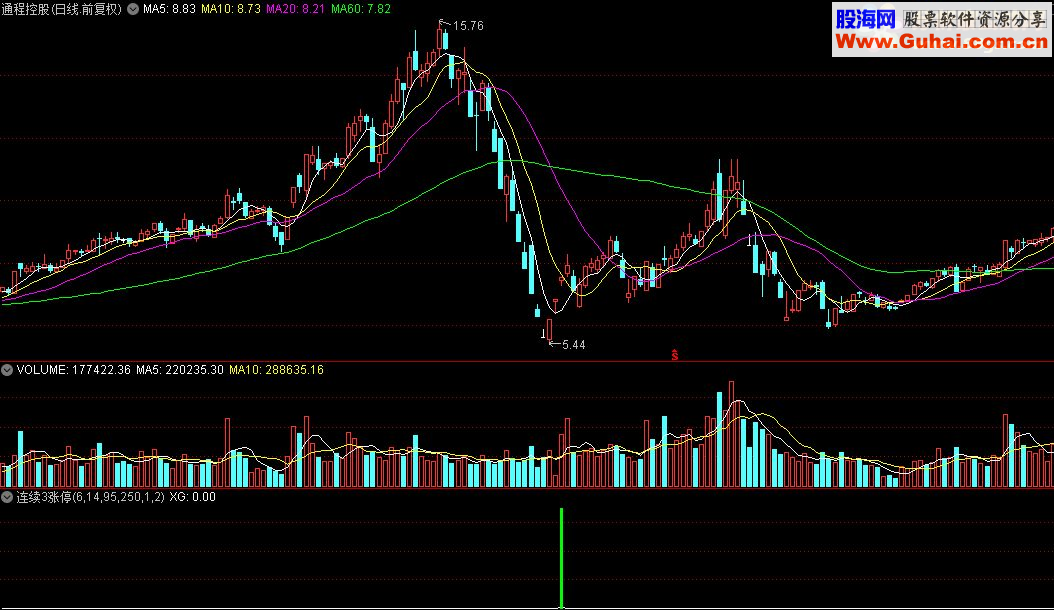
Task: Open the 连续3涨停 indicator dropdown icon
Action: point(7,497)
